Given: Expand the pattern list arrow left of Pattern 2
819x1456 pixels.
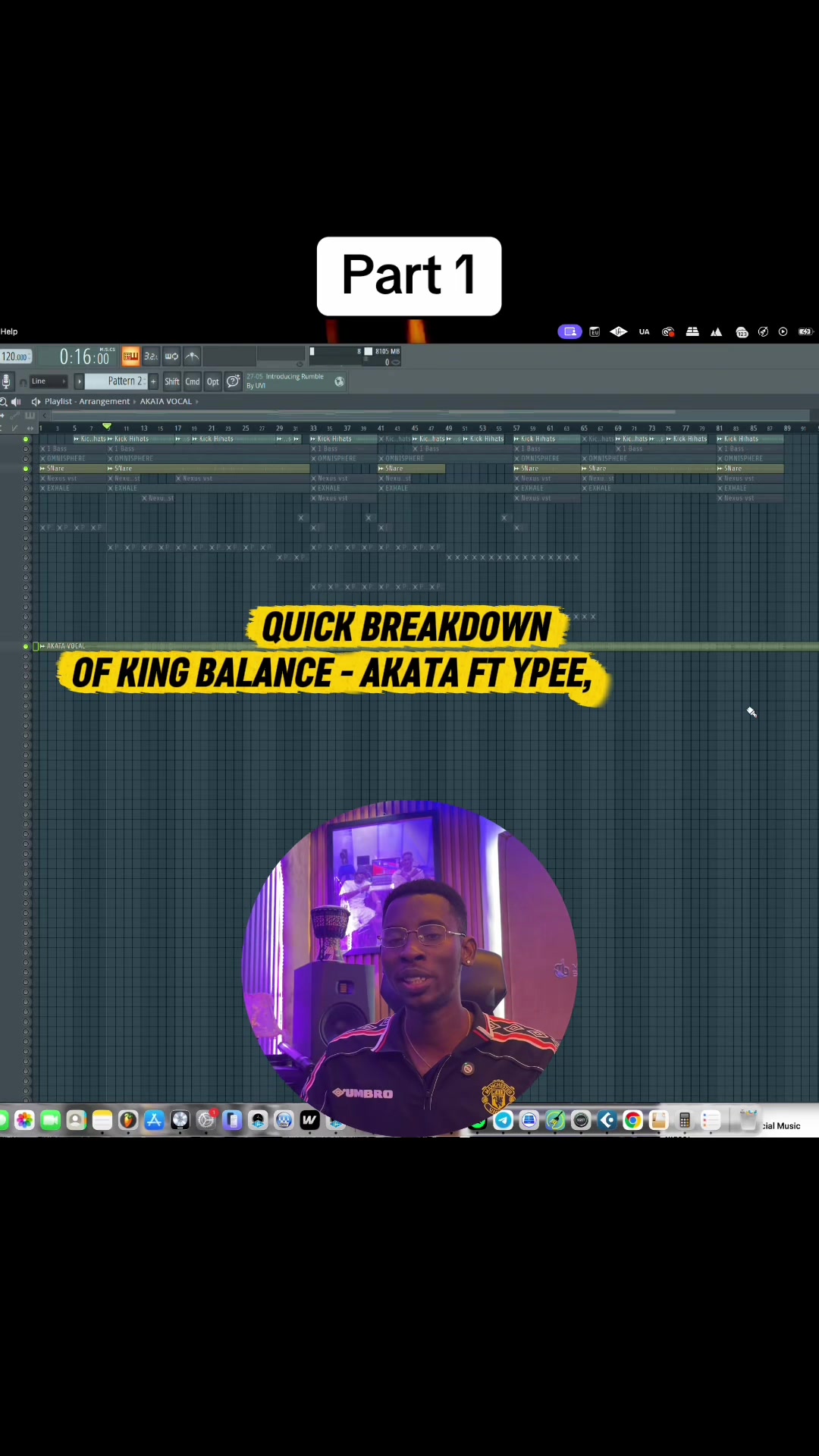Looking at the screenshot, I should click(x=80, y=381).
